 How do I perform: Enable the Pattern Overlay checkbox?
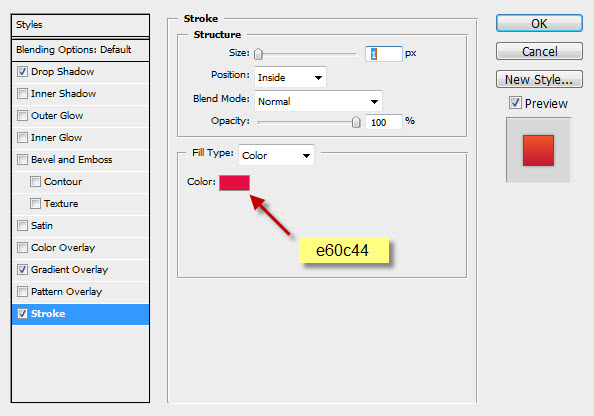point(22,291)
